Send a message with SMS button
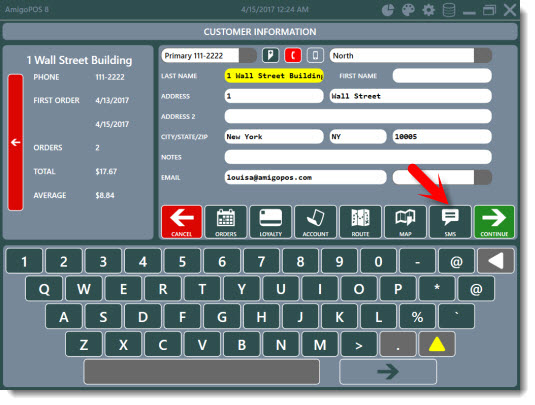The width and height of the screenshot is (535, 405). [450, 222]
